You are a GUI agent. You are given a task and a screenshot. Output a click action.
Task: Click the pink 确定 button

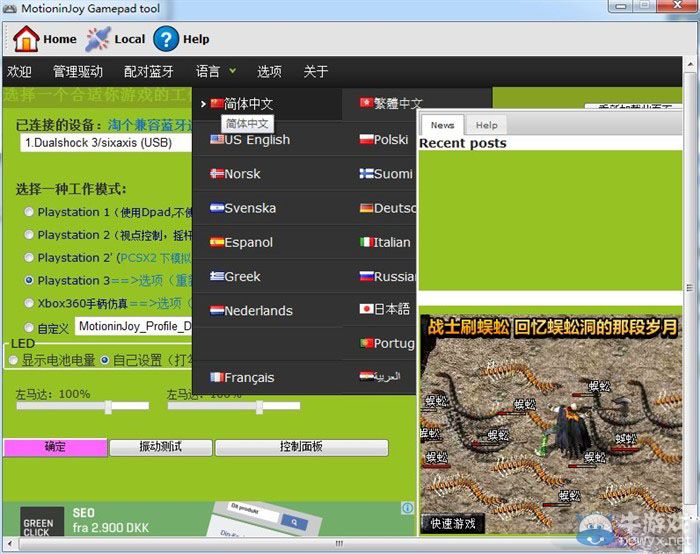[x=55, y=447]
